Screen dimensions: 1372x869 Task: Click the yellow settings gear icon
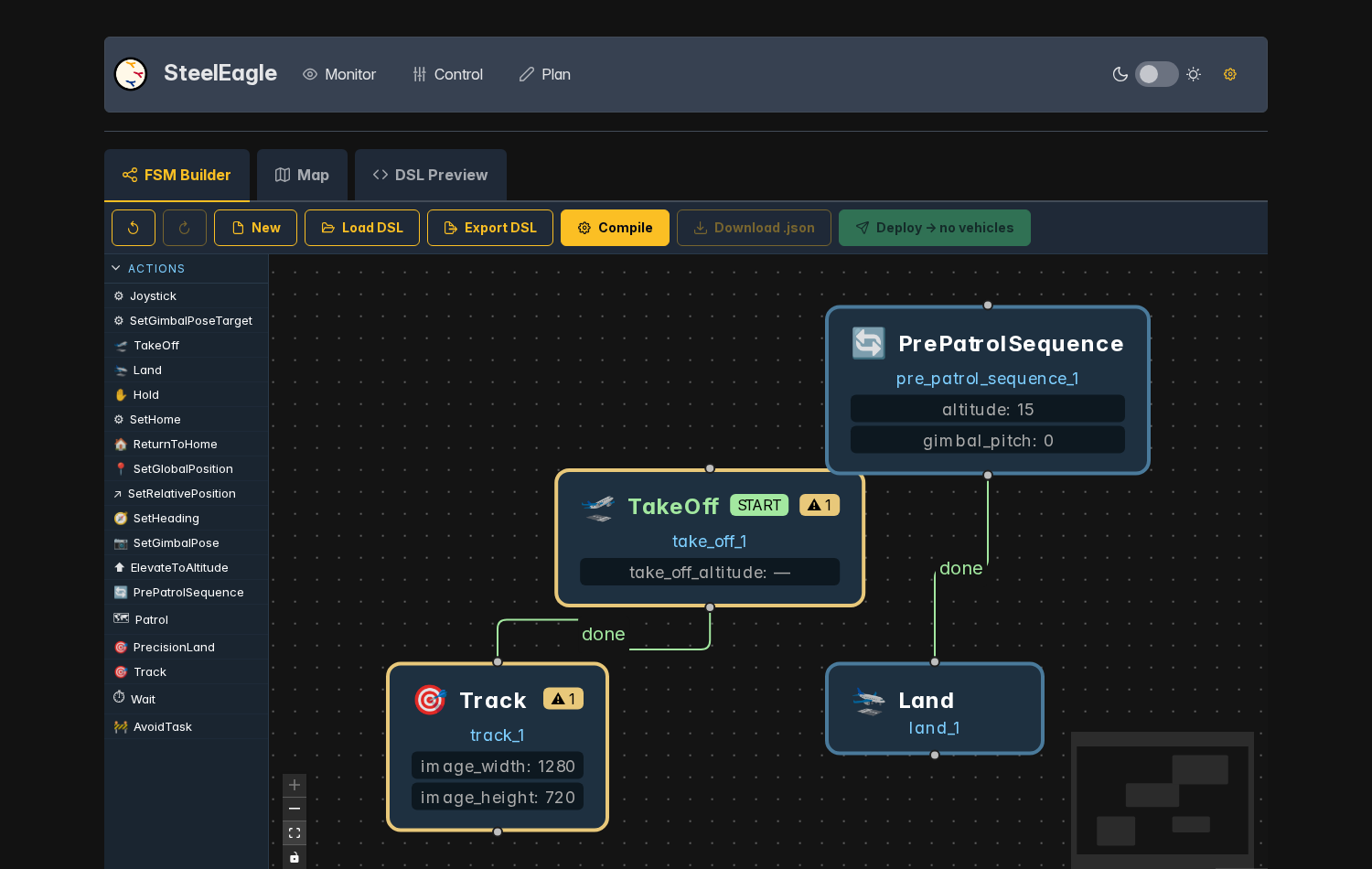[x=1230, y=74]
